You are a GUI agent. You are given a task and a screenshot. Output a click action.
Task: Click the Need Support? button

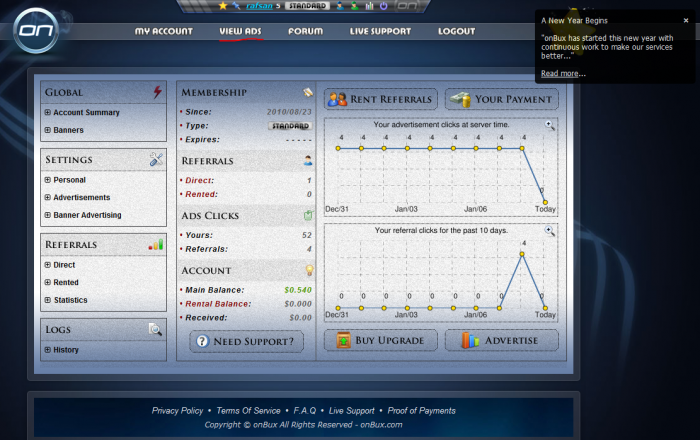pyautogui.click(x=246, y=341)
